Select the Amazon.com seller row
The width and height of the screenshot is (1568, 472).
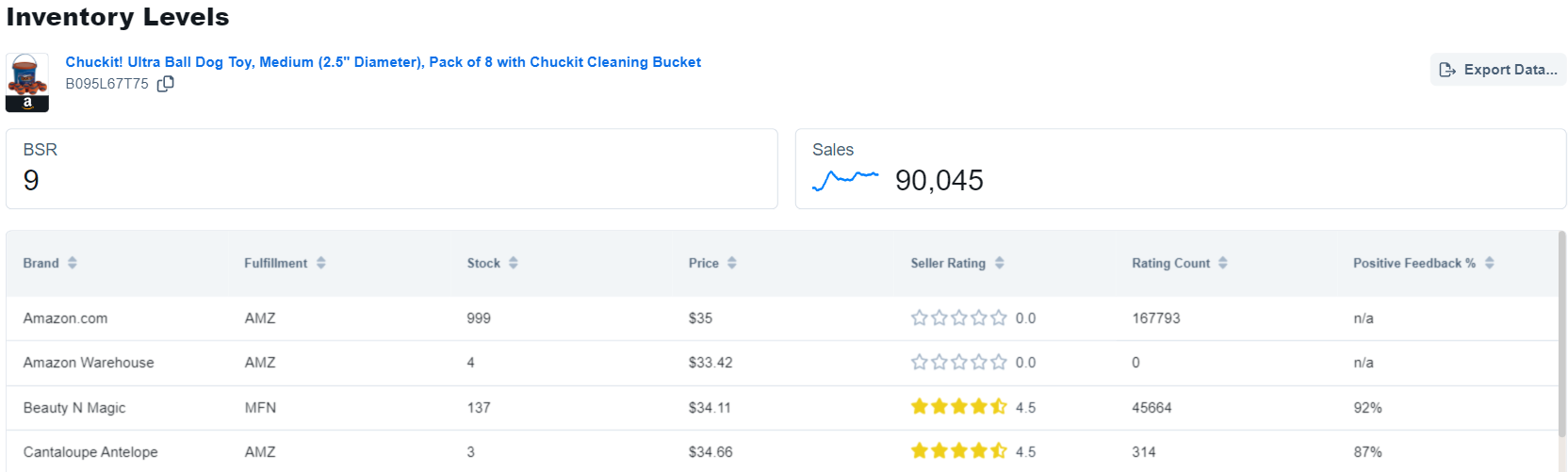(x=781, y=318)
